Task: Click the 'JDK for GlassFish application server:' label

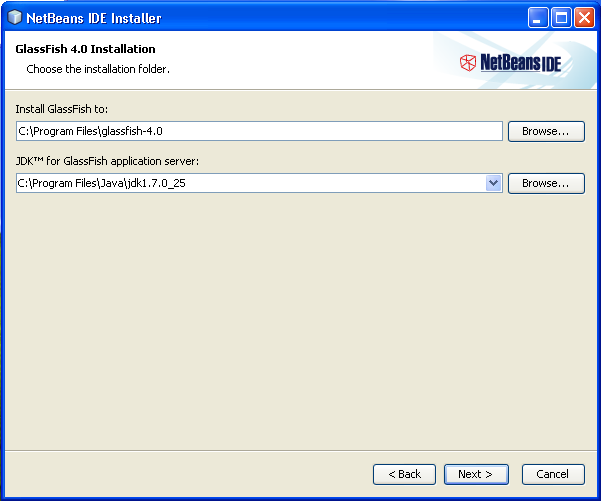Action: click(x=107, y=161)
